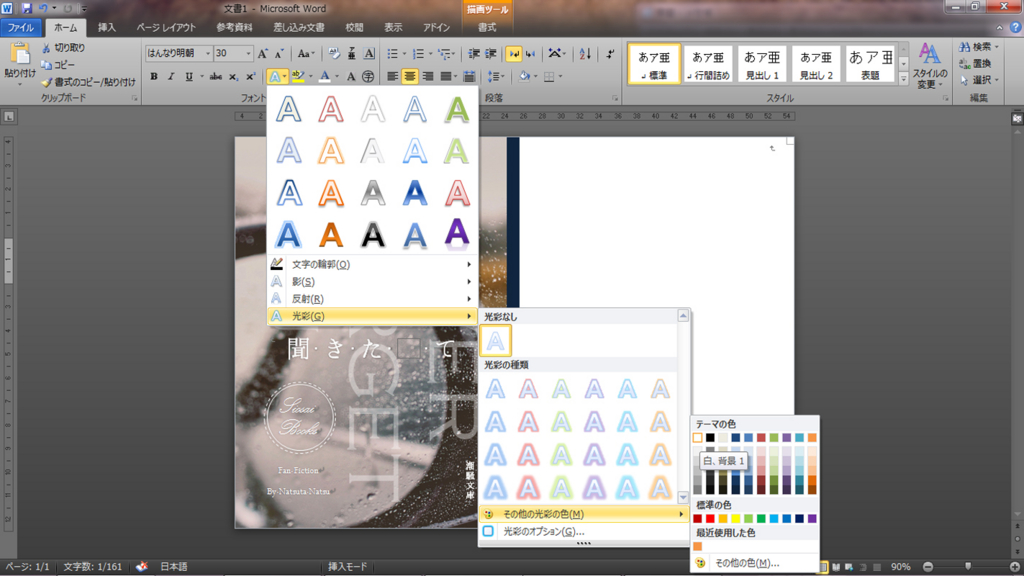Click the font color A icon

tap(325, 76)
